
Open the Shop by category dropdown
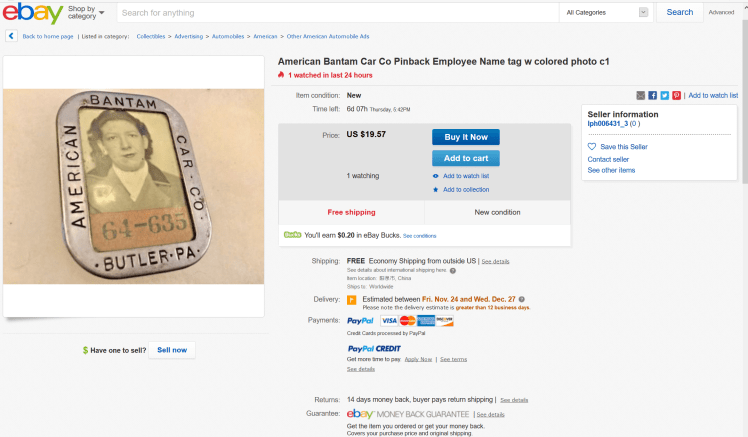87,13
